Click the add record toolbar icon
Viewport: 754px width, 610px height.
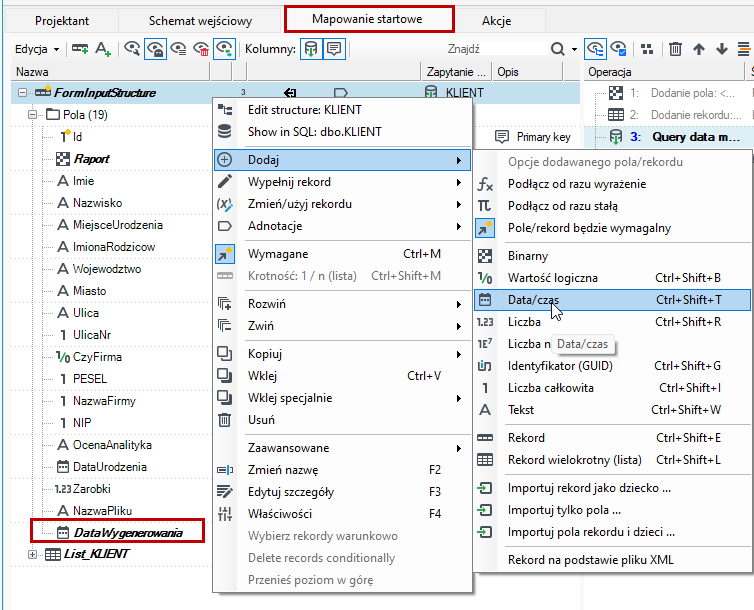(x=80, y=49)
